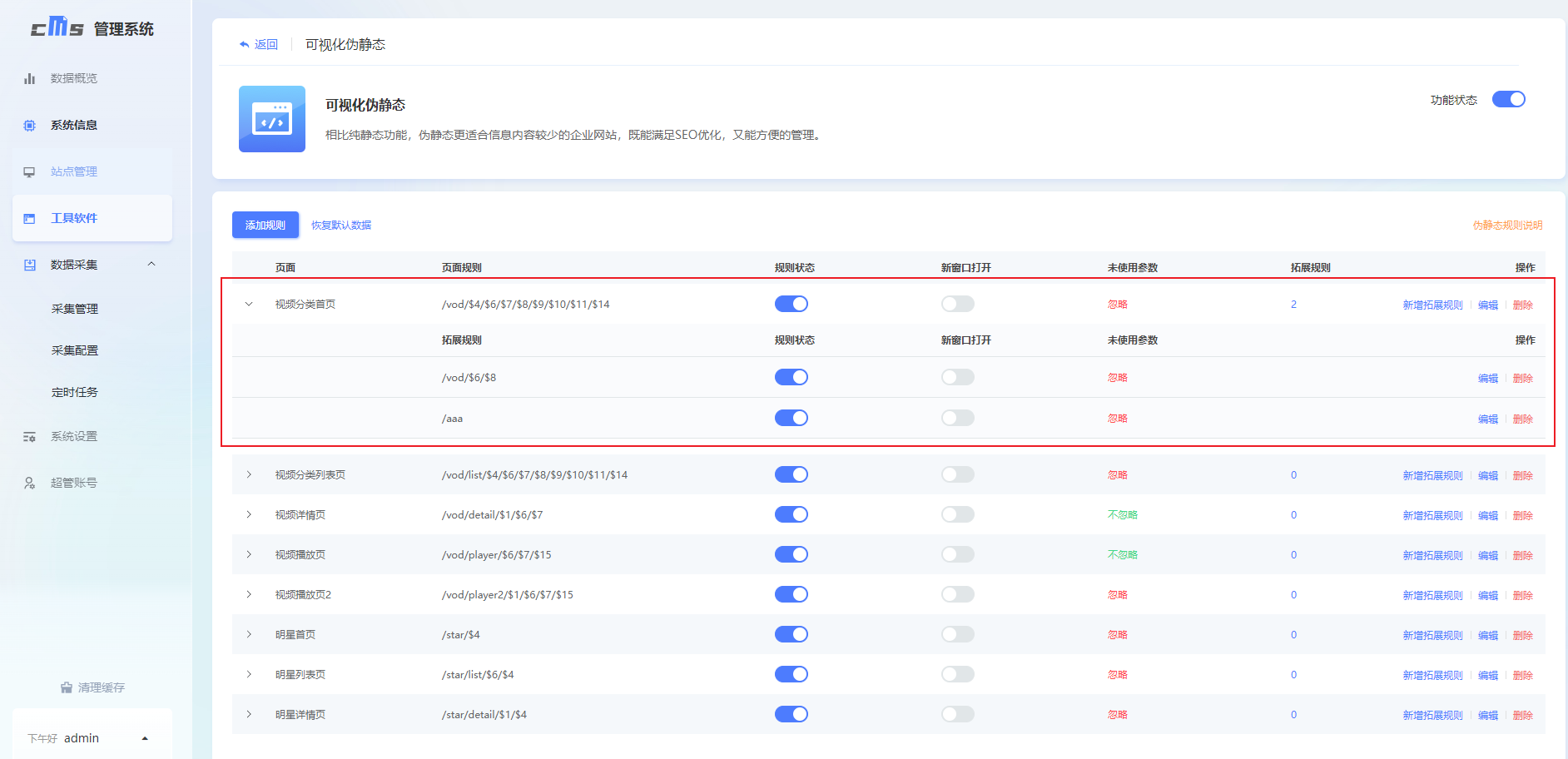
Task: Enable new window toggle for 明星首页
Action: pyautogui.click(x=957, y=634)
